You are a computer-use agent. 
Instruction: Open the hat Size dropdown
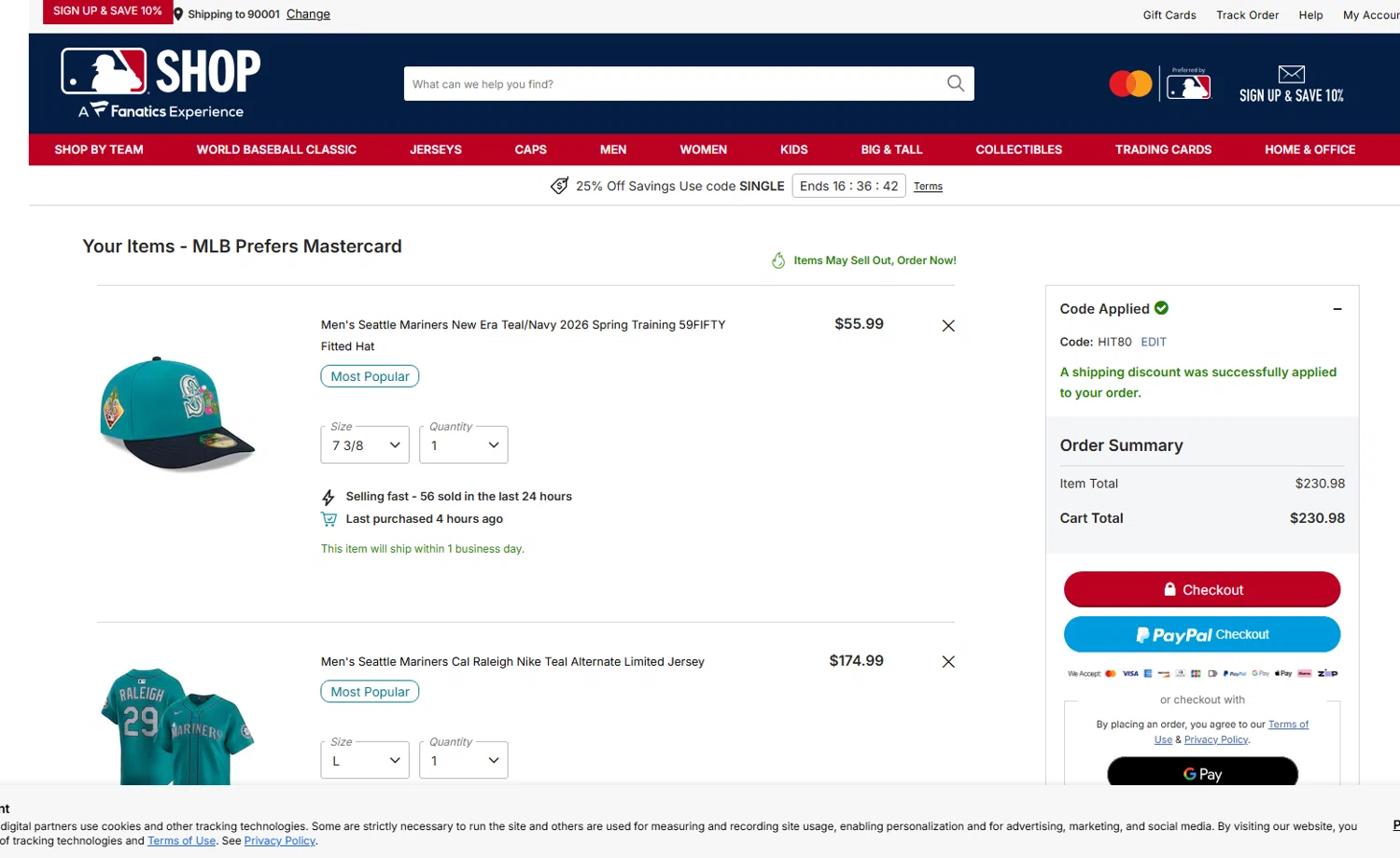(x=365, y=445)
